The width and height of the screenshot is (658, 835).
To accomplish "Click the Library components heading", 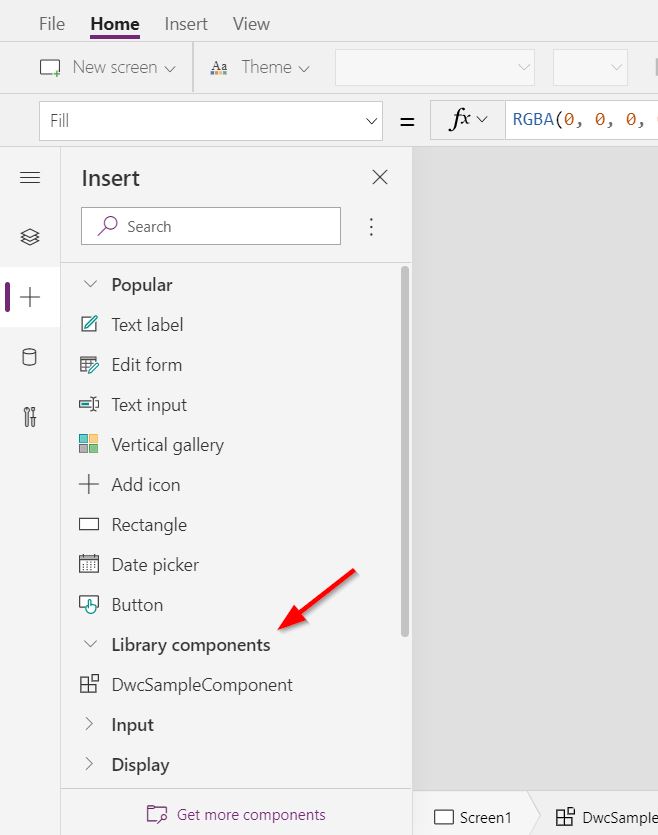I will [x=191, y=644].
